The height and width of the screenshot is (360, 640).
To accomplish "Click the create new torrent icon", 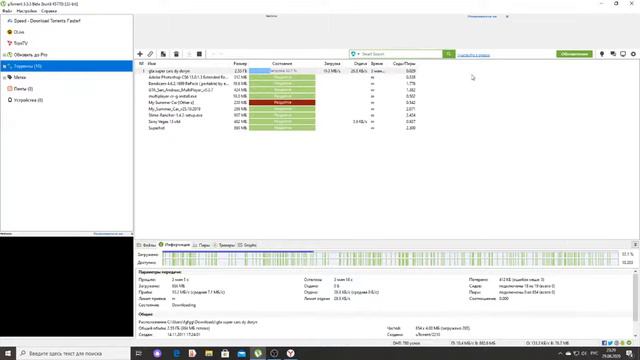I will pos(163,54).
